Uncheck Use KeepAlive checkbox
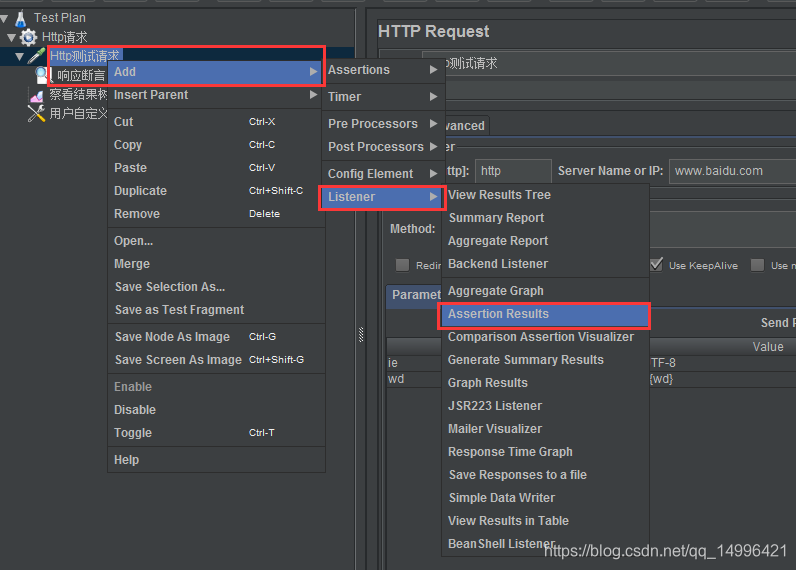Screen dimensions: 796x570 [656, 264]
